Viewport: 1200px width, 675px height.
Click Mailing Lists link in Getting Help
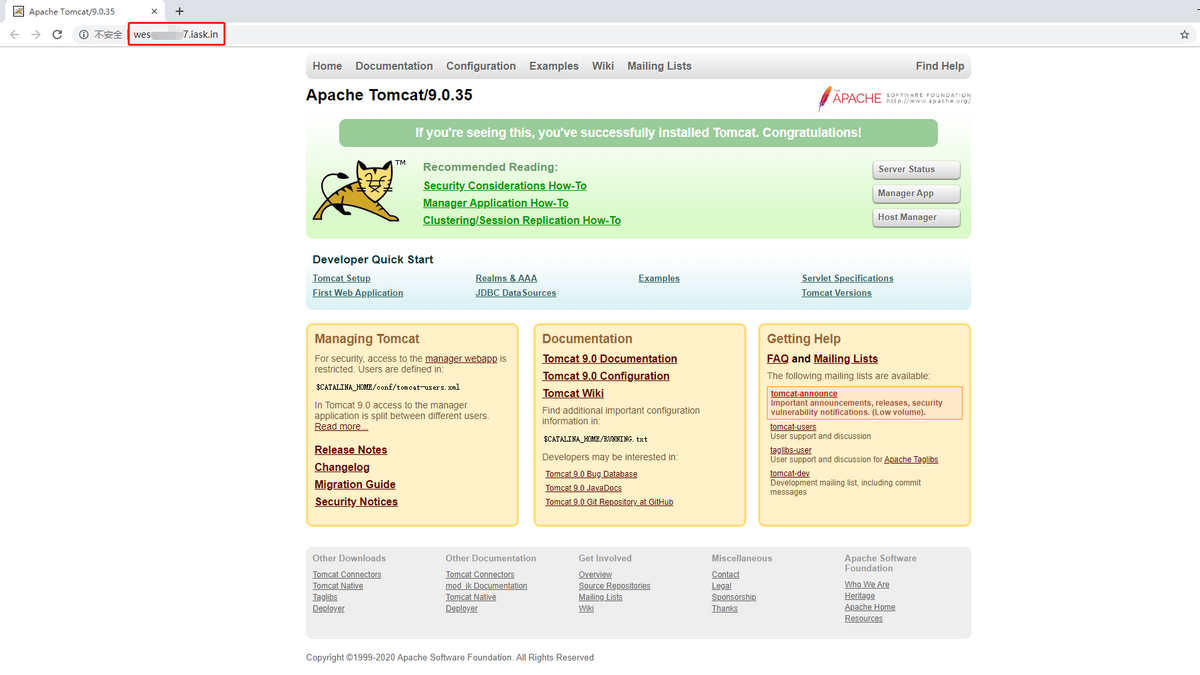(x=846, y=359)
